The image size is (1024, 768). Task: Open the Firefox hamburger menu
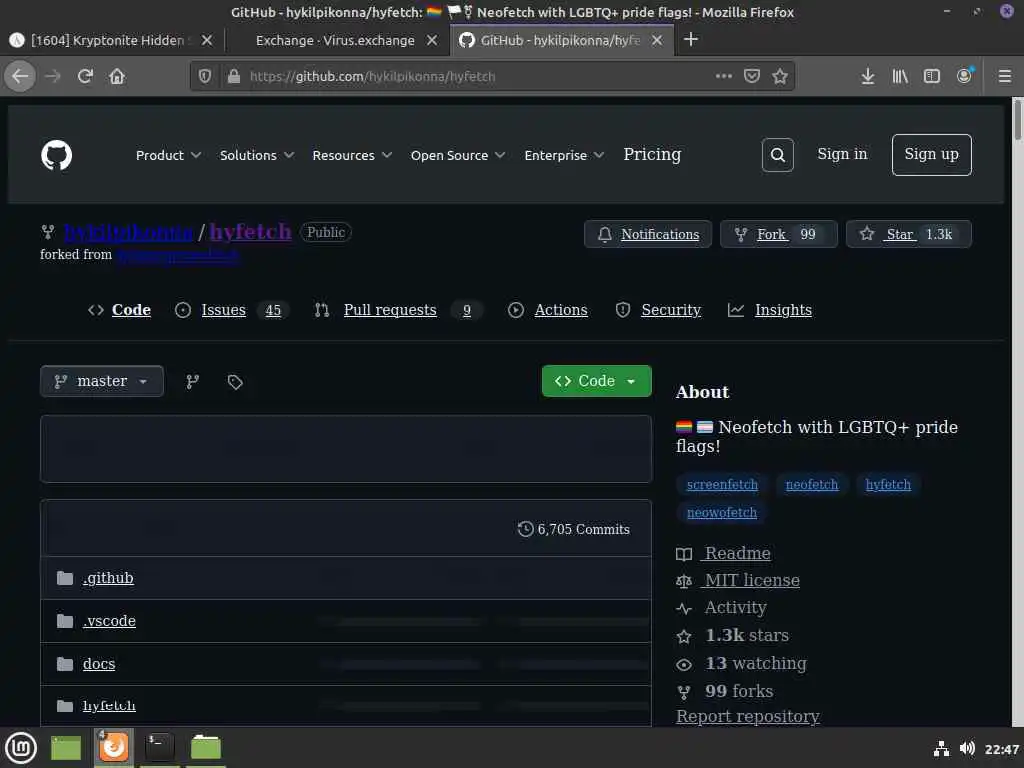coord(1005,76)
